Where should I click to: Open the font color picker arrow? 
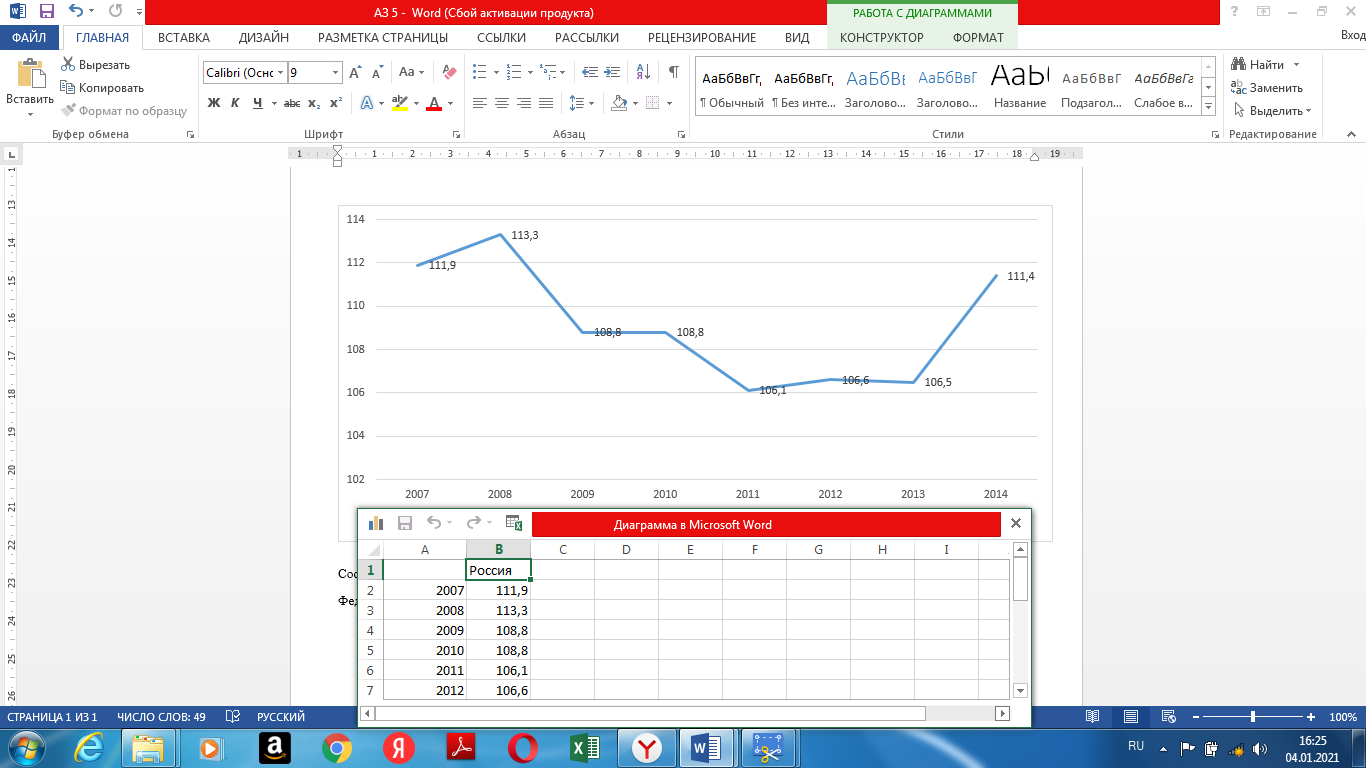click(x=450, y=103)
